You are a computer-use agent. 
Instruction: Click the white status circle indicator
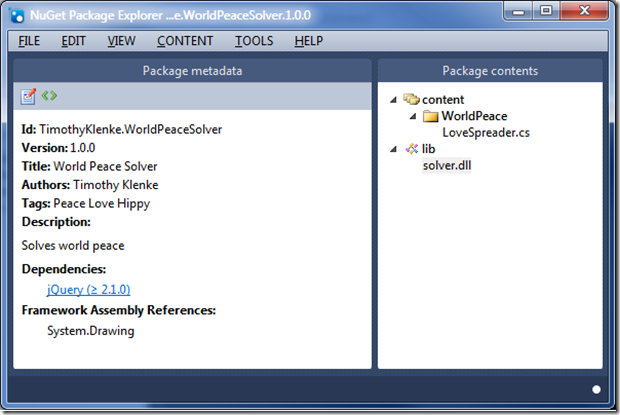pos(596,390)
